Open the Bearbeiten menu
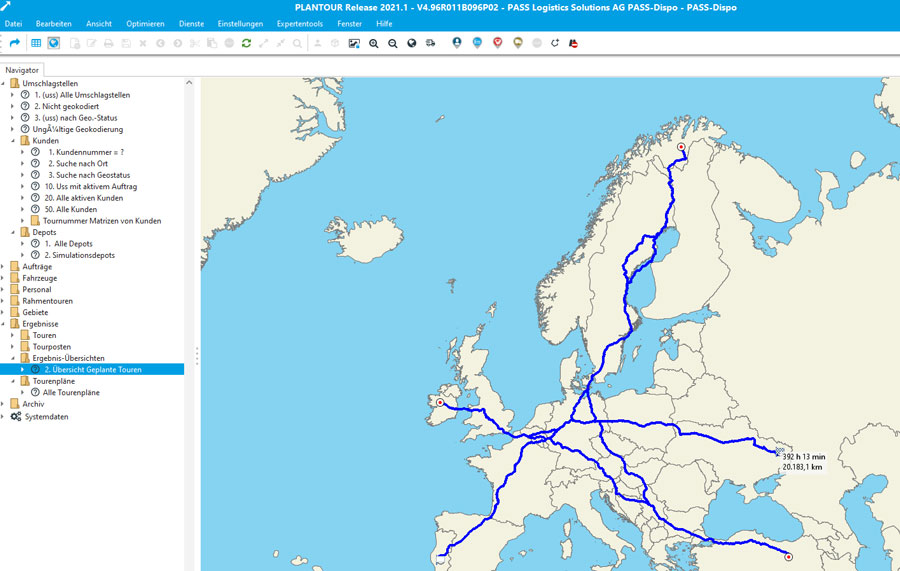 (53, 24)
